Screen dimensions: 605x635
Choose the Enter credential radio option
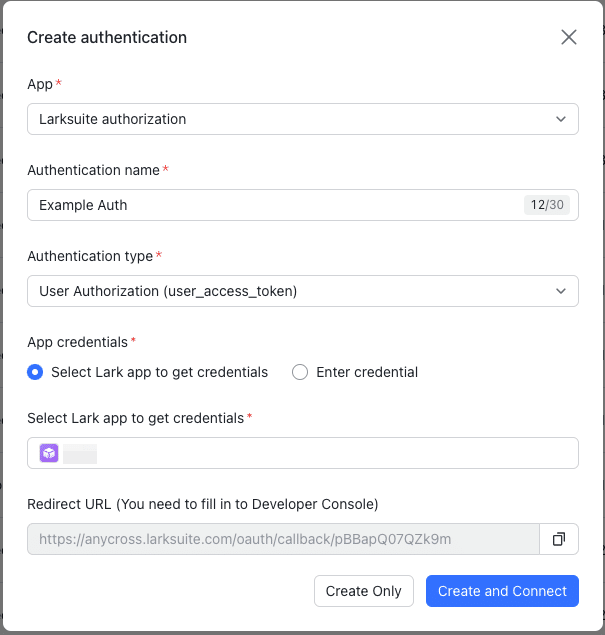300,372
